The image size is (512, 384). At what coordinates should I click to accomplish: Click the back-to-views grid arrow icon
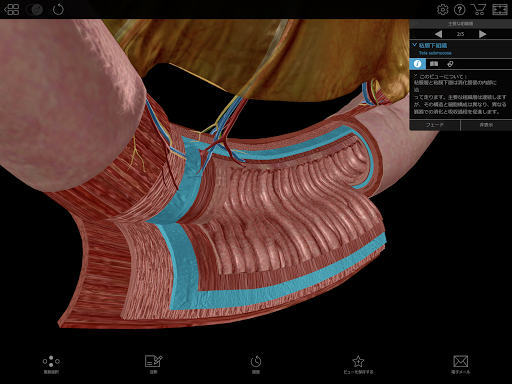click(x=12, y=9)
